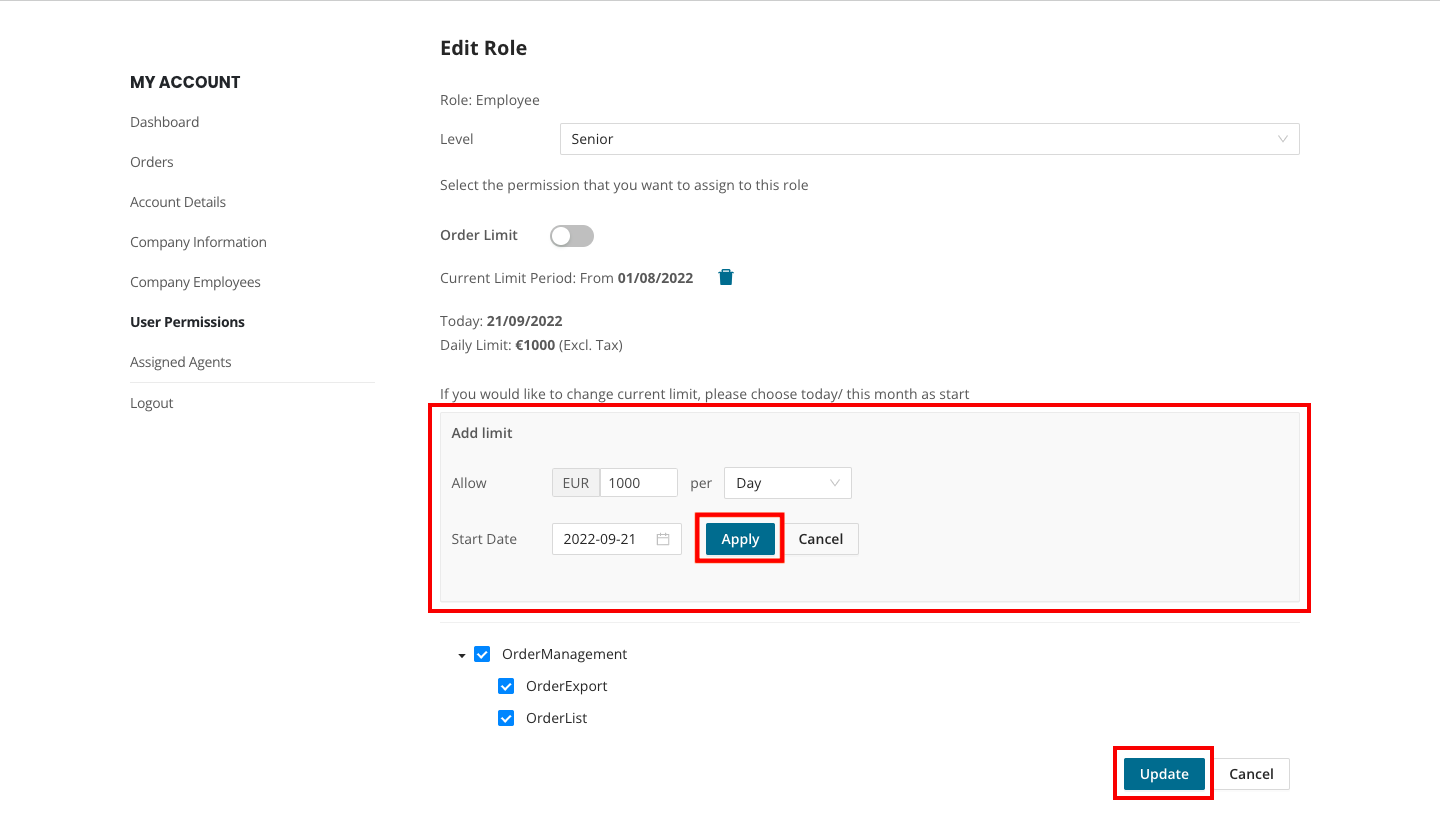Uncheck the OrderExport permission
This screenshot has width=1440, height=822.
(506, 686)
